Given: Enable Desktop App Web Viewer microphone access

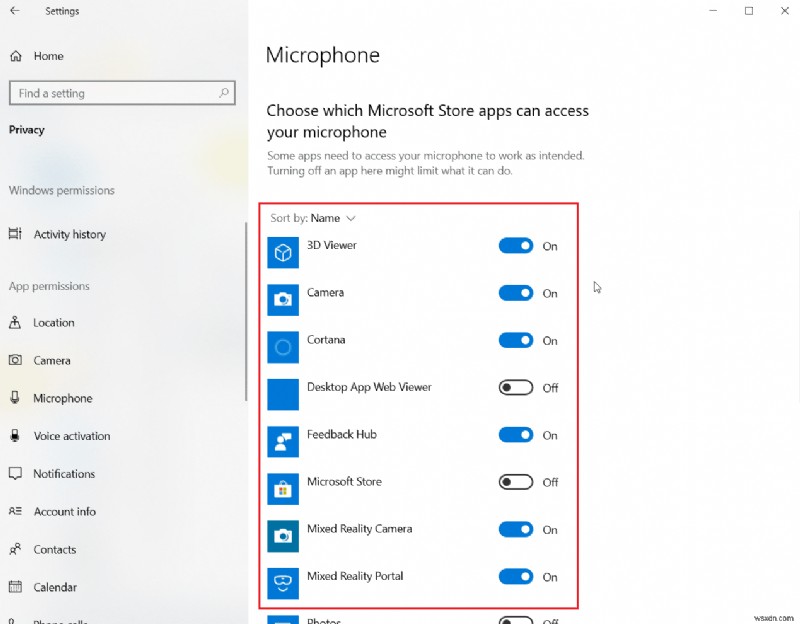Looking at the screenshot, I should coord(514,388).
